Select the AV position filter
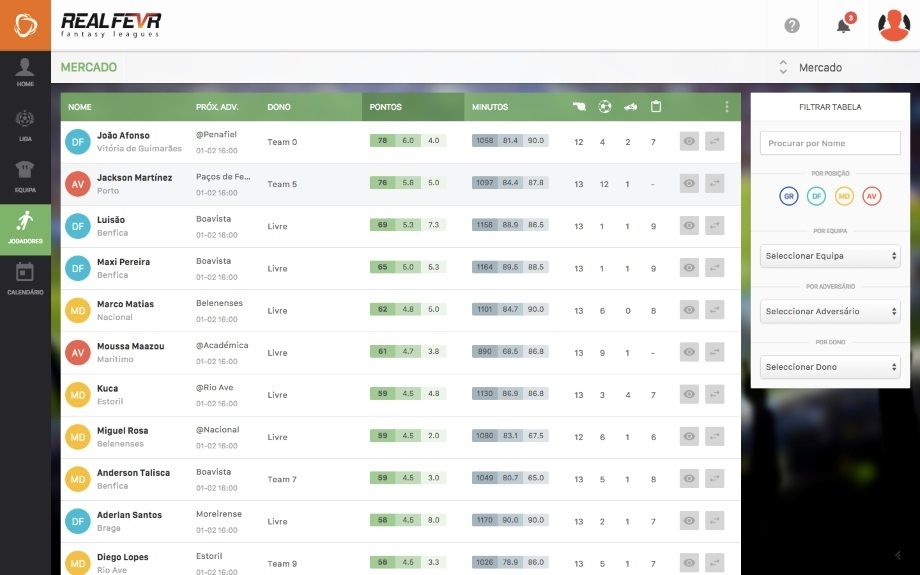This screenshot has width=920, height=575. click(872, 197)
